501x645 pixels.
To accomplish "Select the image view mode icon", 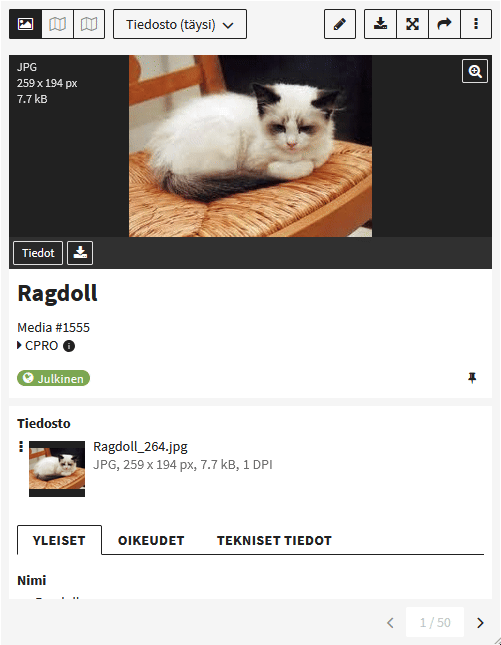I will 26,24.
